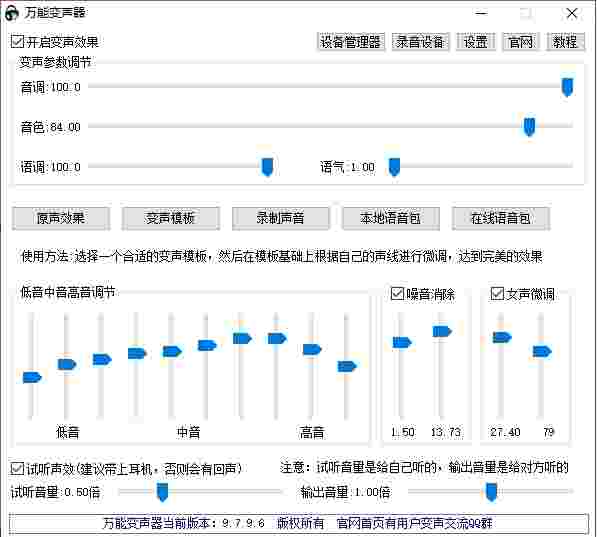Click the sixth equalizer band slider handle
The image size is (597, 537).
click(x=207, y=345)
